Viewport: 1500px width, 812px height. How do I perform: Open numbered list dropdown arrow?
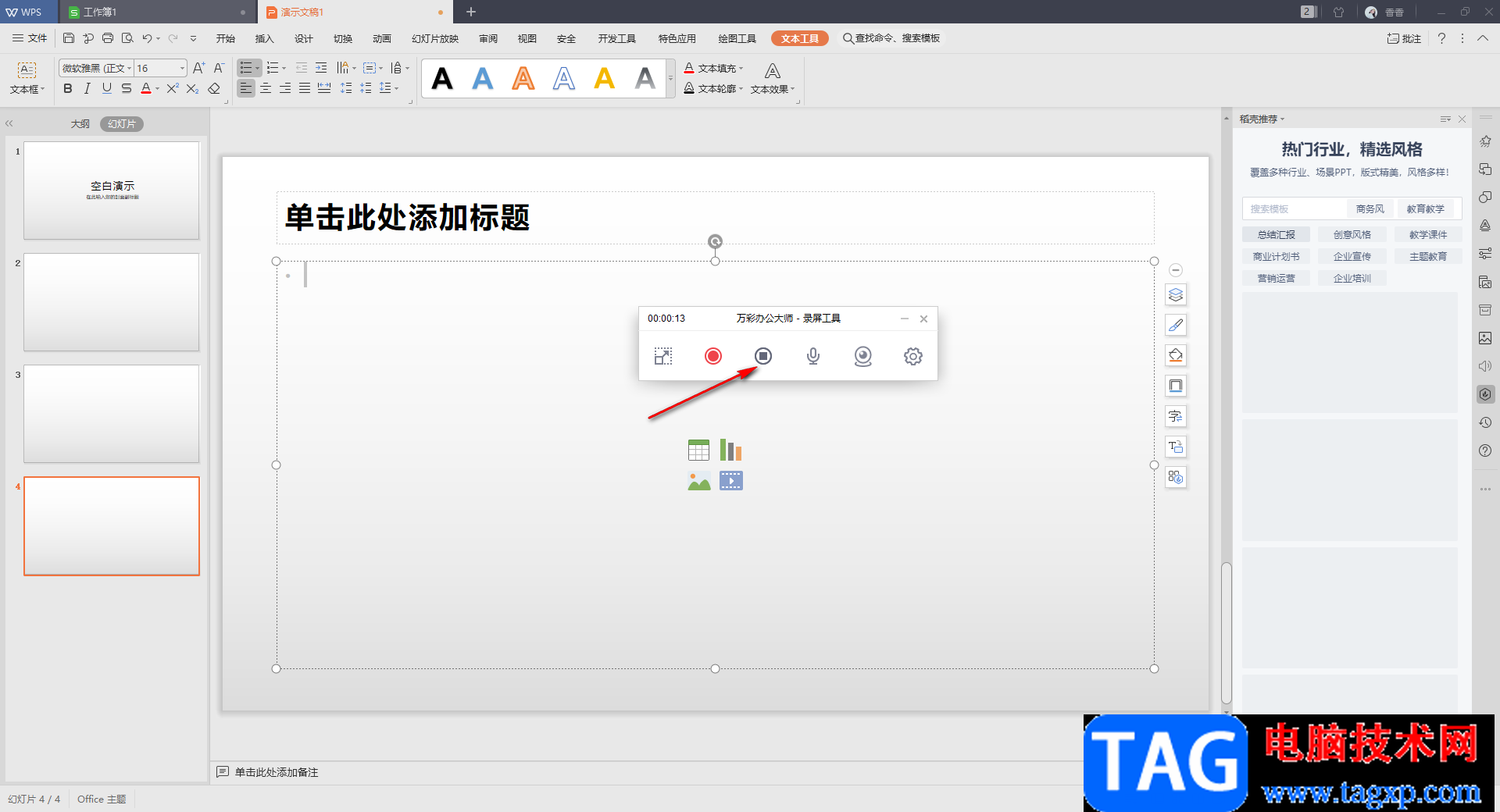pos(284,69)
